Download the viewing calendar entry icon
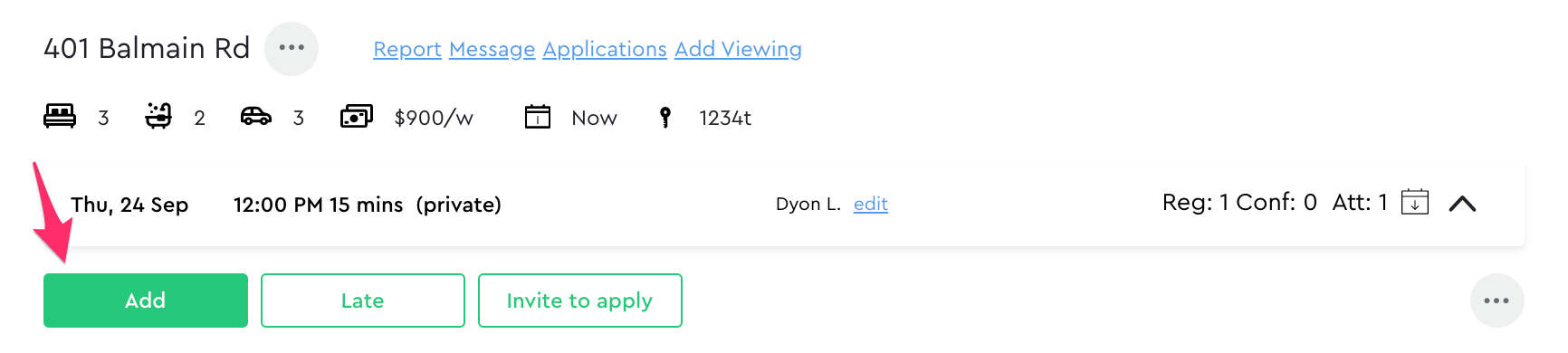The width and height of the screenshot is (1568, 353). 1415,202
